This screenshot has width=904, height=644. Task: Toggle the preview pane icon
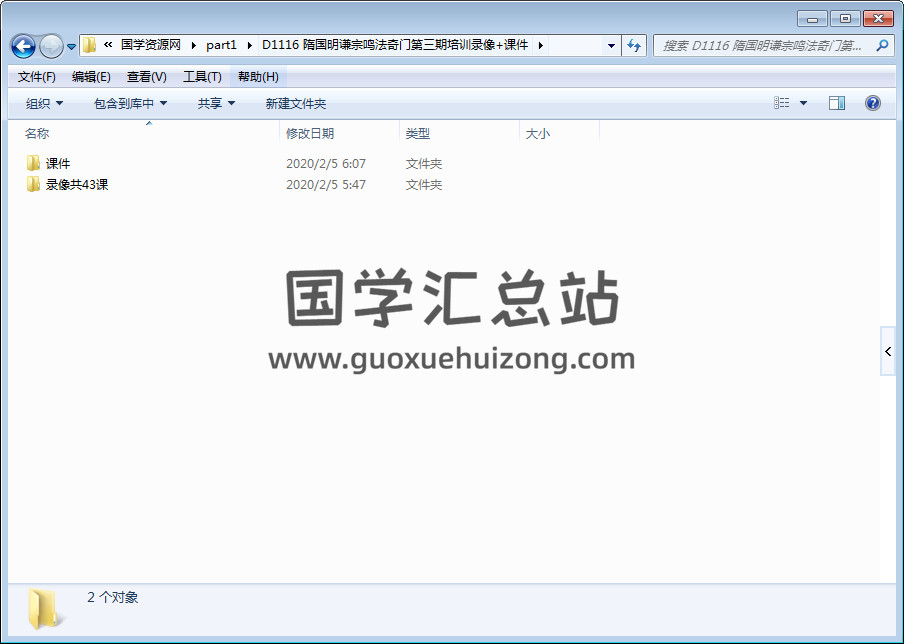(x=837, y=103)
